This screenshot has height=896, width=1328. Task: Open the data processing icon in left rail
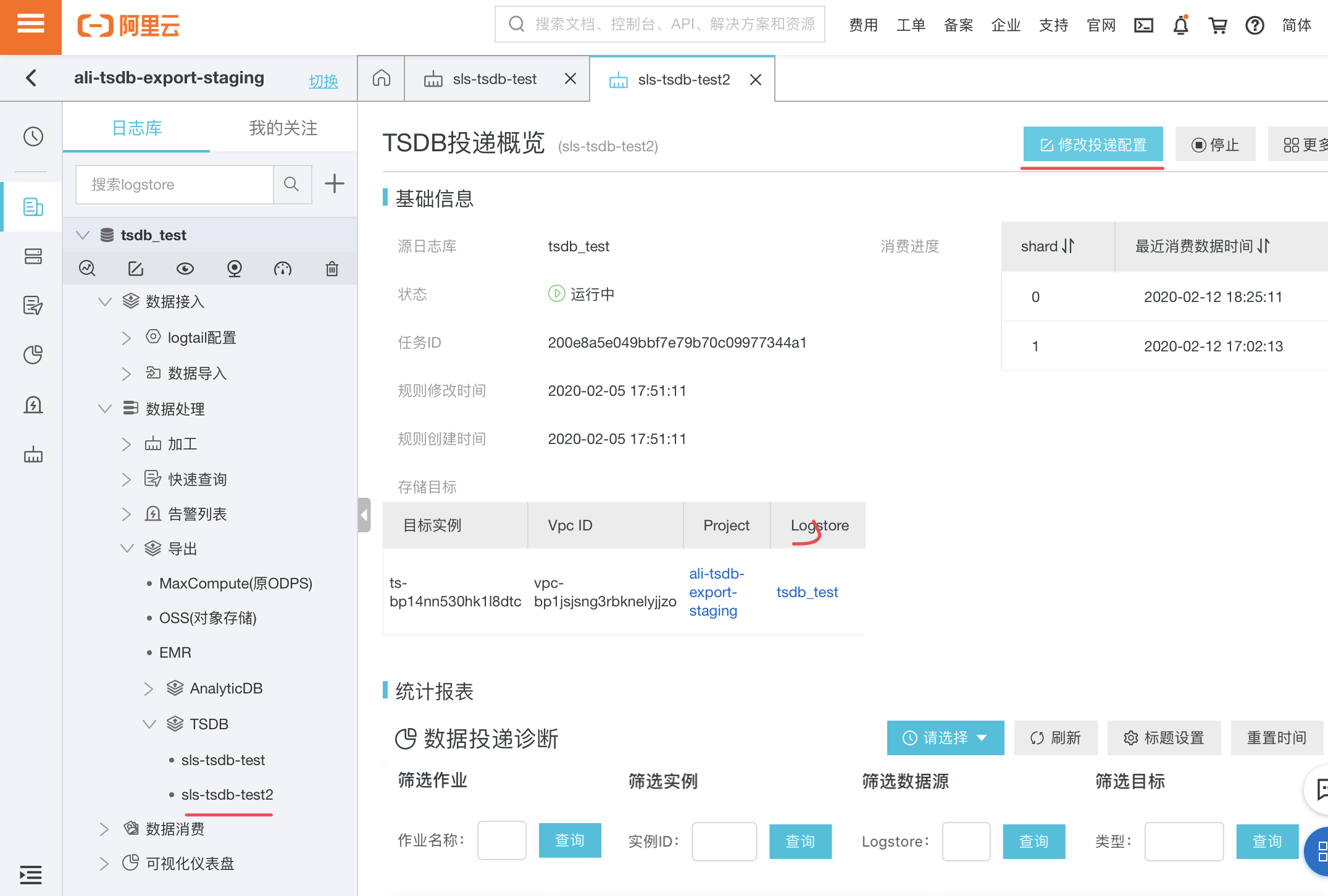click(x=33, y=455)
